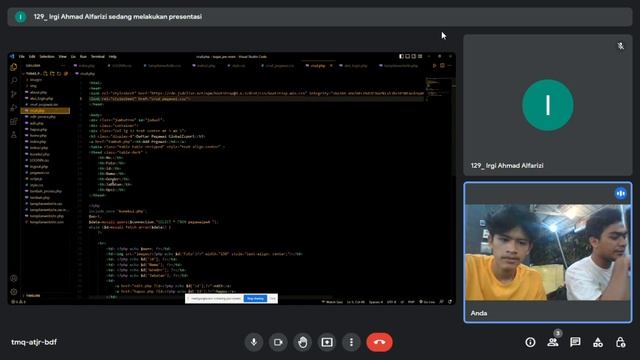The image size is (640, 360).
Task: Open style.css in the explorer
Action: [36, 185]
